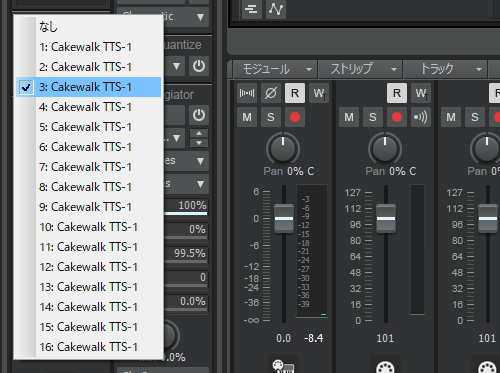The height and width of the screenshot is (373, 500).
Task: Choose '15: Cakewalk TTS-1' menu entry
Action: tap(88, 327)
